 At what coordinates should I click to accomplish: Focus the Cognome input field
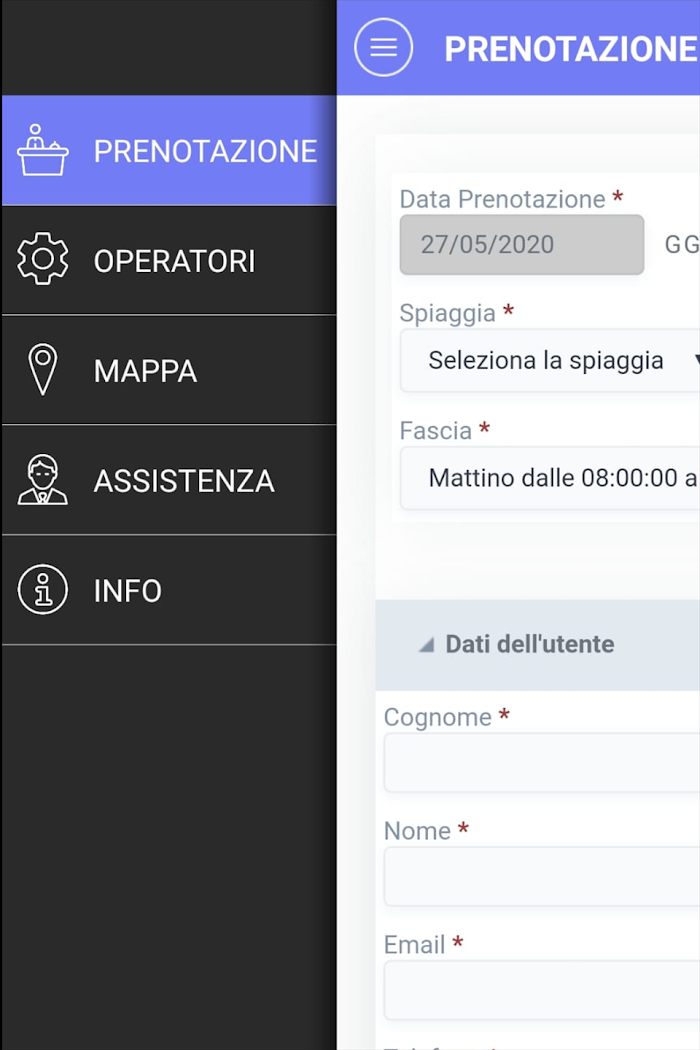click(542, 763)
